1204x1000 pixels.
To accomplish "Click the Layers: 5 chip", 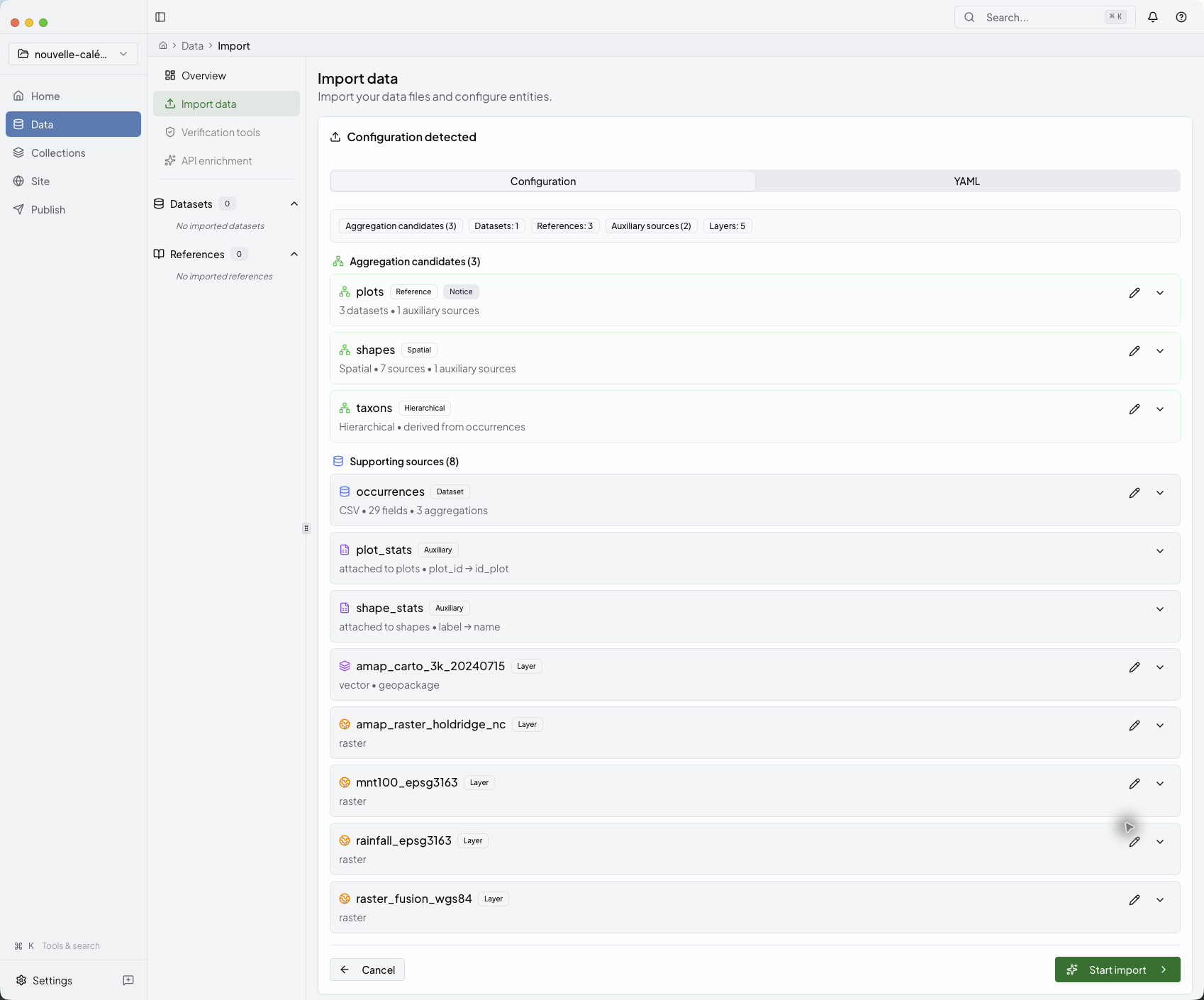I will point(728,226).
